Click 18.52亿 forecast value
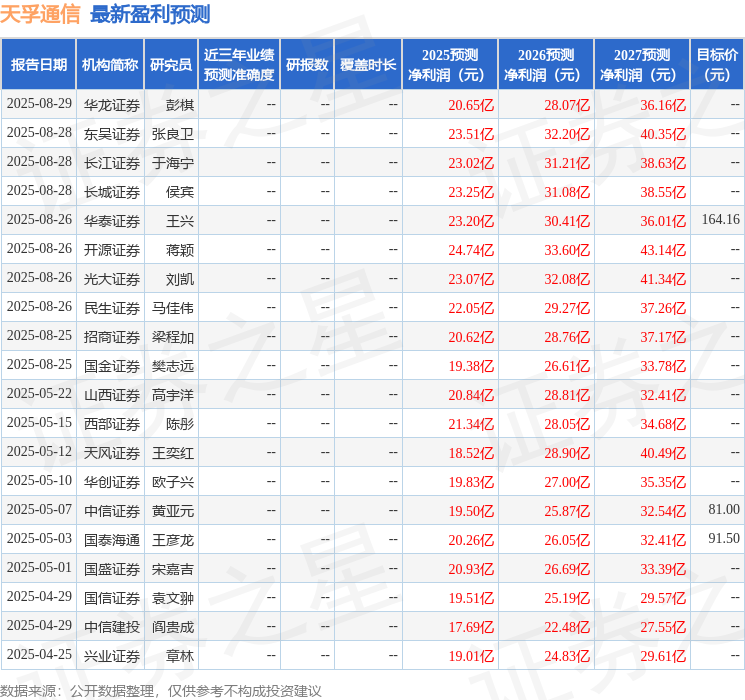Image resolution: width=745 pixels, height=700 pixels. (x=471, y=453)
